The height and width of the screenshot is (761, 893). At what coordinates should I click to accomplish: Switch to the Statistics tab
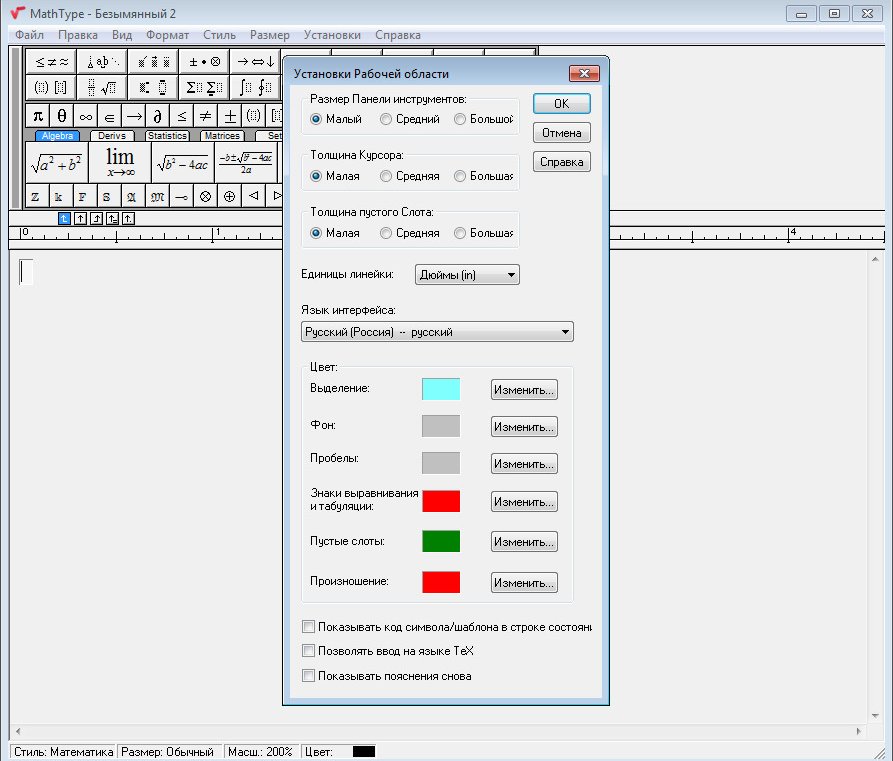(167, 136)
